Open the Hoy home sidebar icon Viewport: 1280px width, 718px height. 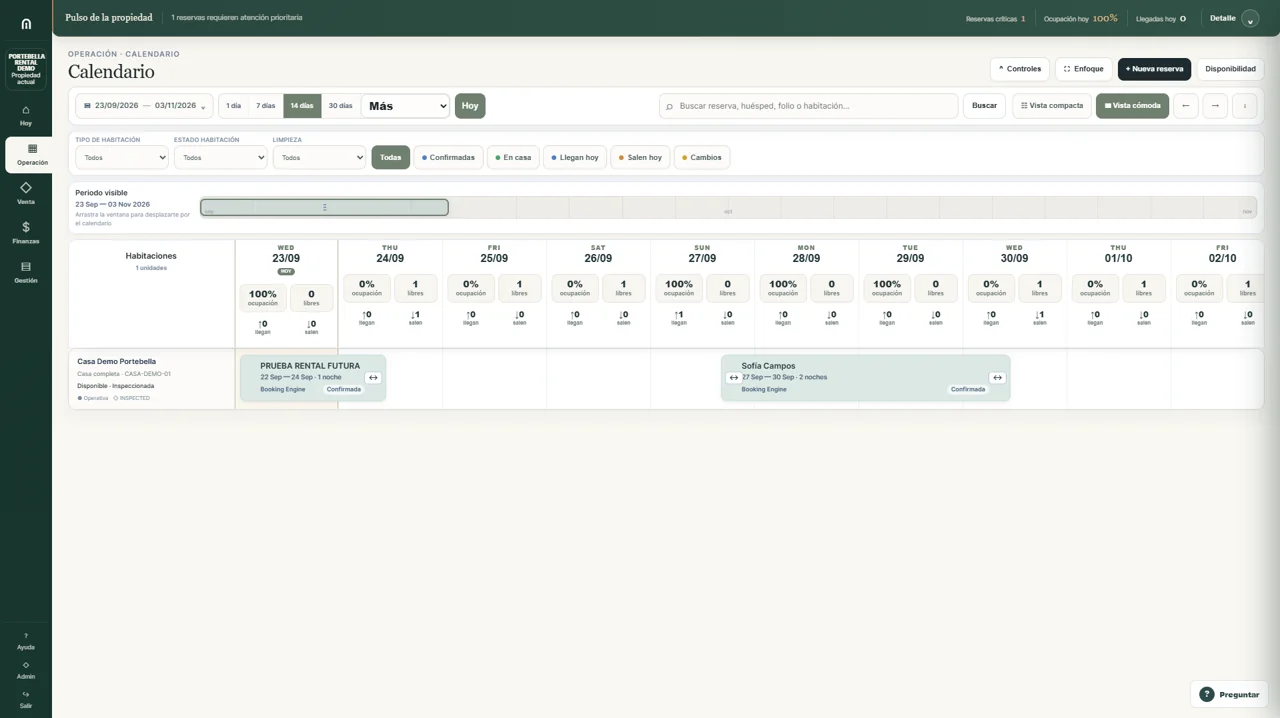click(26, 110)
